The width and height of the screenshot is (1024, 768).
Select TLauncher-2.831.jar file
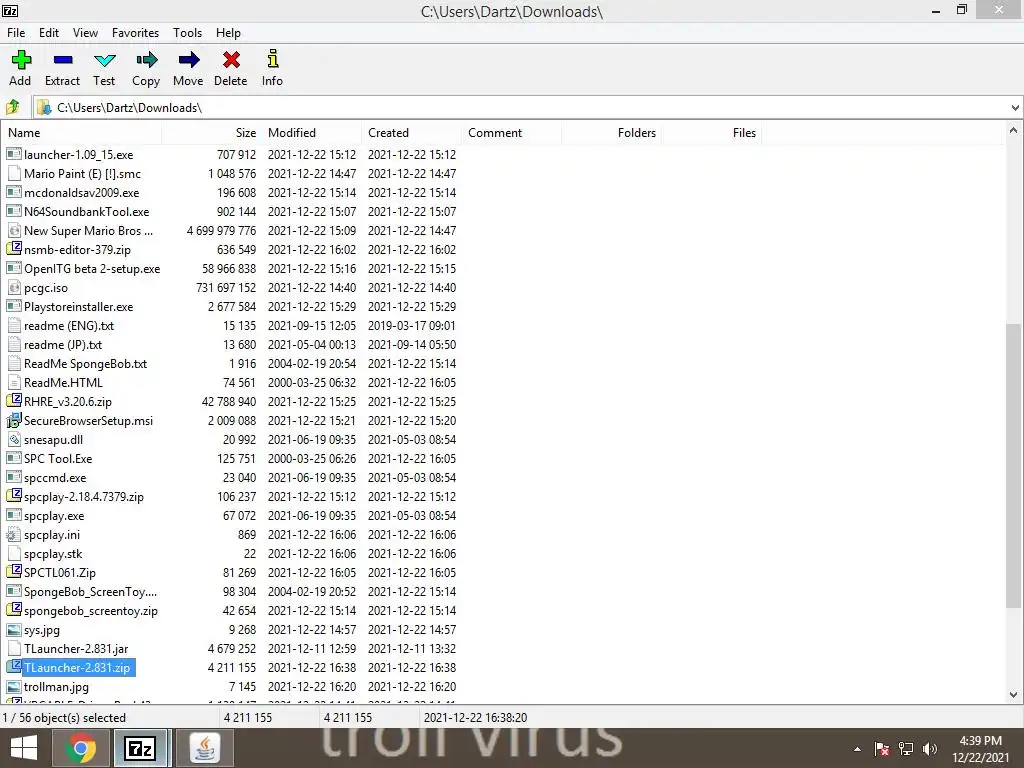pyautogui.click(x=76, y=648)
